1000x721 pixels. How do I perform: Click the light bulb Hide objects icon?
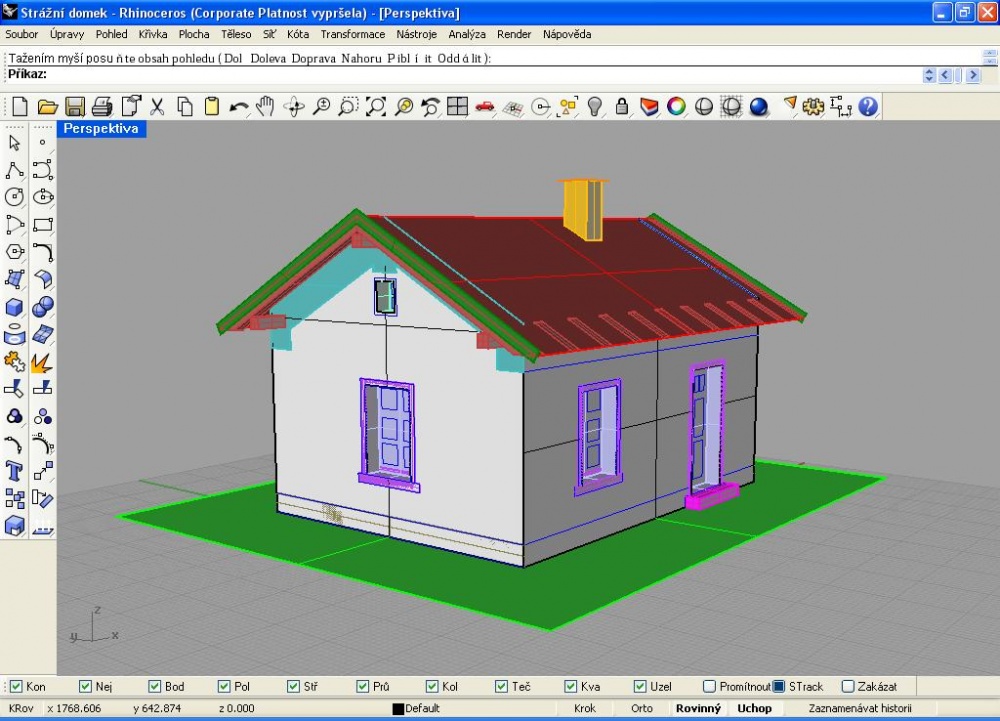click(x=594, y=106)
